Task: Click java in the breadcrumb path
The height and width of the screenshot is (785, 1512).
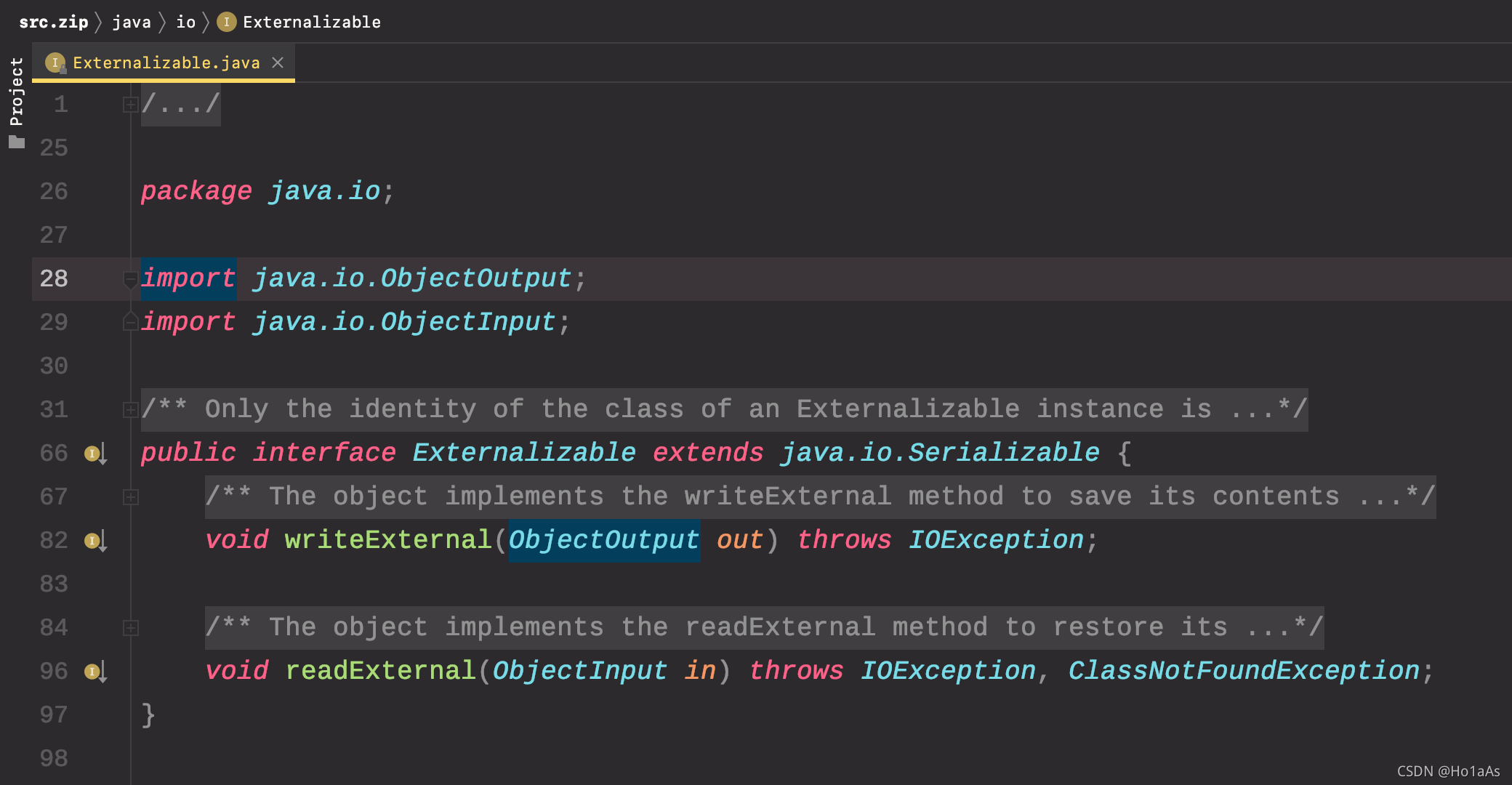Action: [132, 22]
